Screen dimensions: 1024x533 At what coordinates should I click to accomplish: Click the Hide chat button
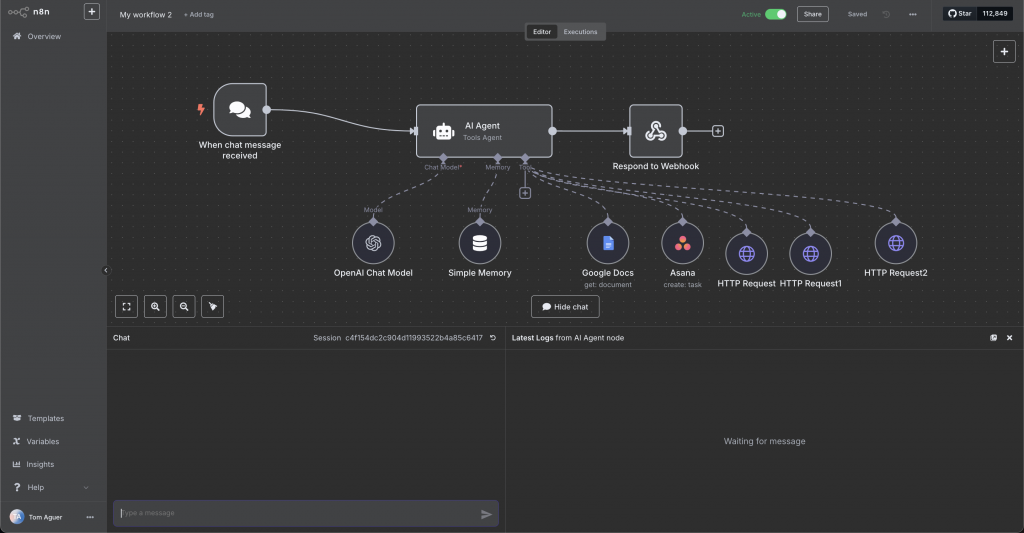coord(565,307)
